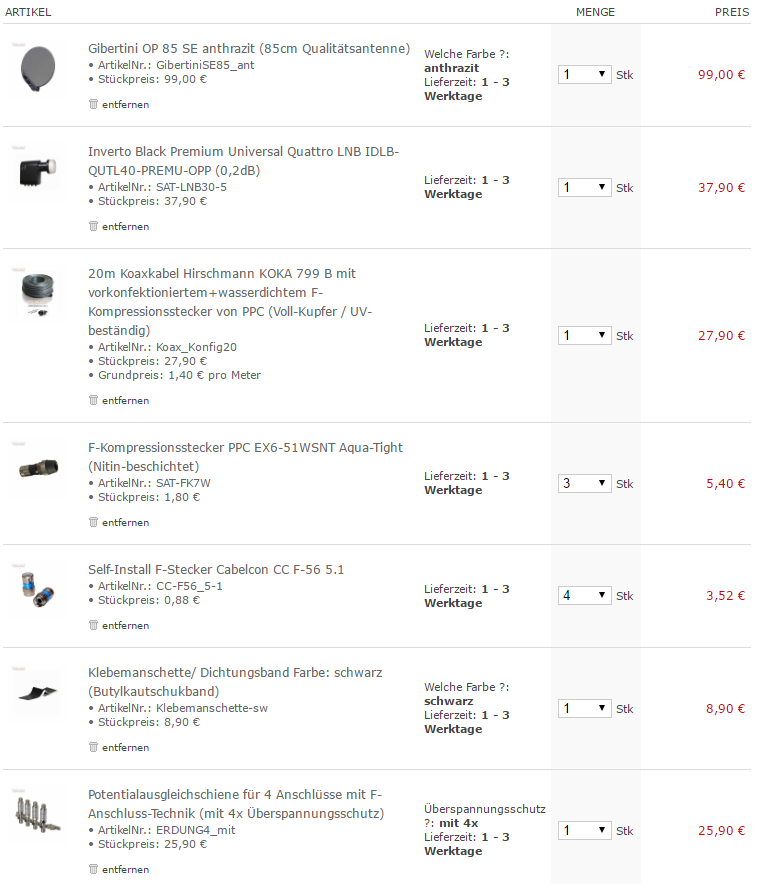Open quantity dropdown for Gibertini antenna
Viewport: 760px width, 884px height.
tap(584, 74)
